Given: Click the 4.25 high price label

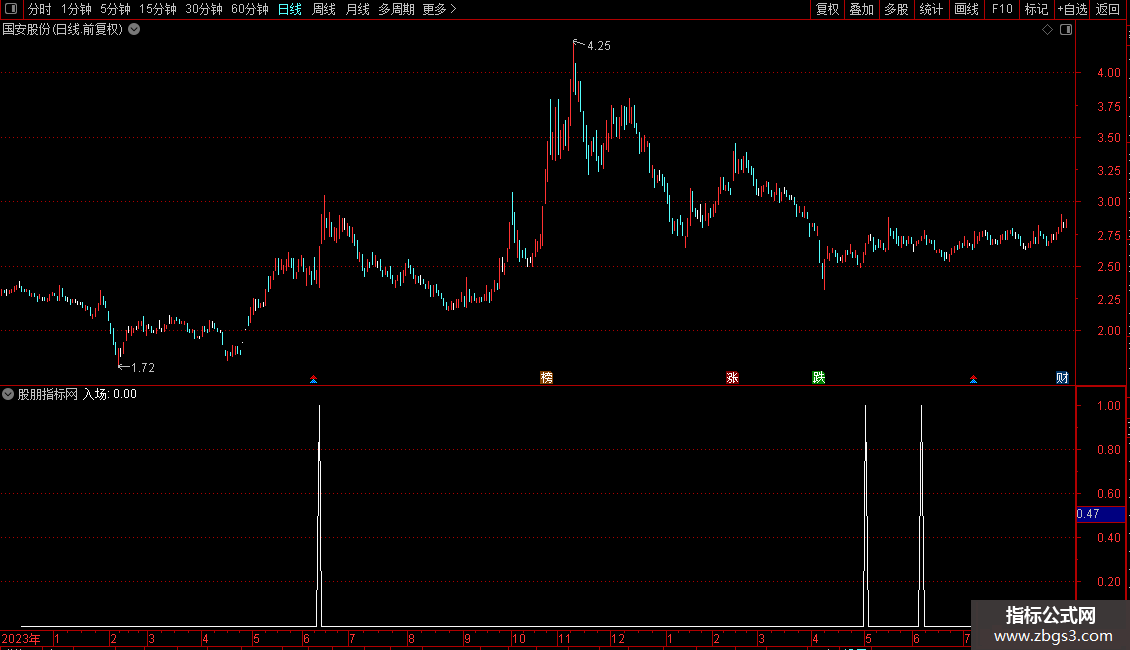Looking at the screenshot, I should pyautogui.click(x=599, y=46).
